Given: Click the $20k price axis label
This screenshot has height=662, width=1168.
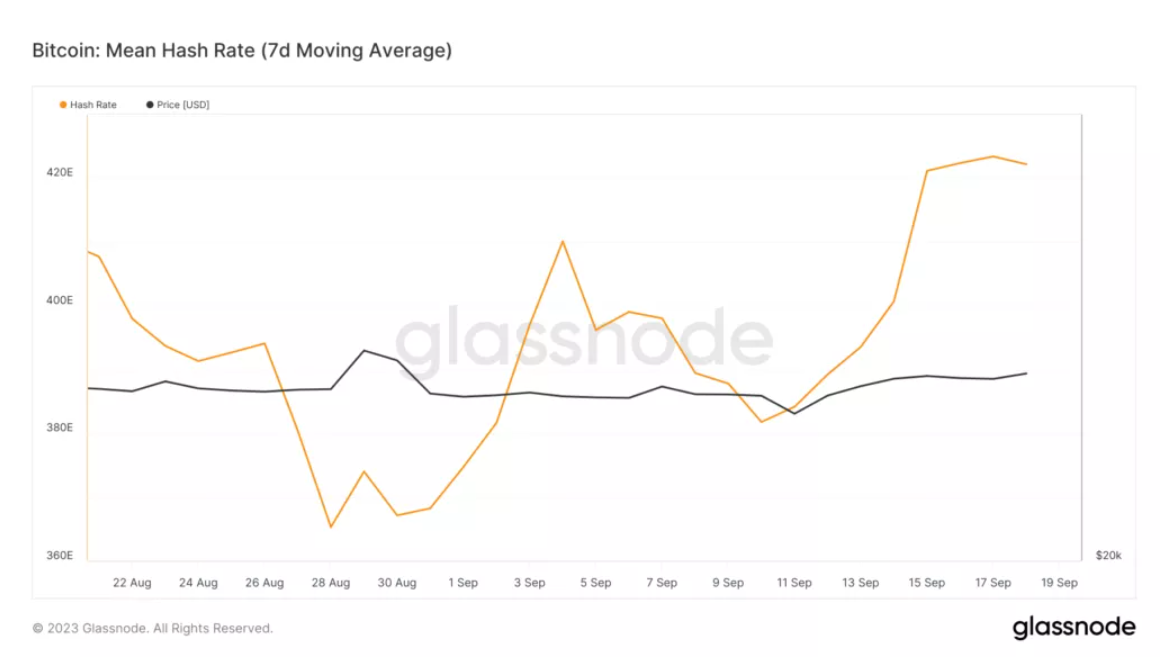Looking at the screenshot, I should coord(1109,555).
